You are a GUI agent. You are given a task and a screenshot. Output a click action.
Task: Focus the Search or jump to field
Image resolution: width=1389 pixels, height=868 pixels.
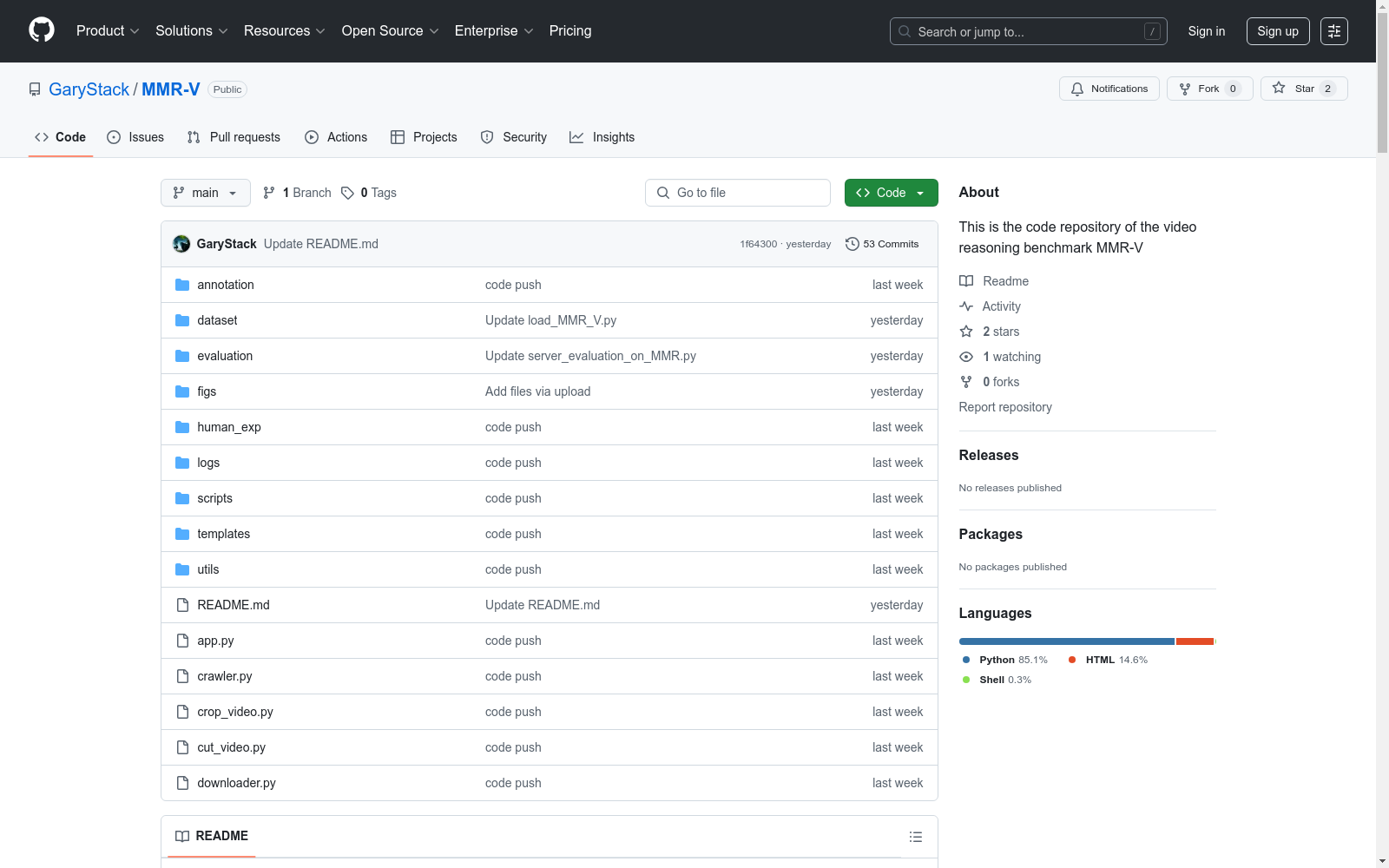tap(1029, 31)
